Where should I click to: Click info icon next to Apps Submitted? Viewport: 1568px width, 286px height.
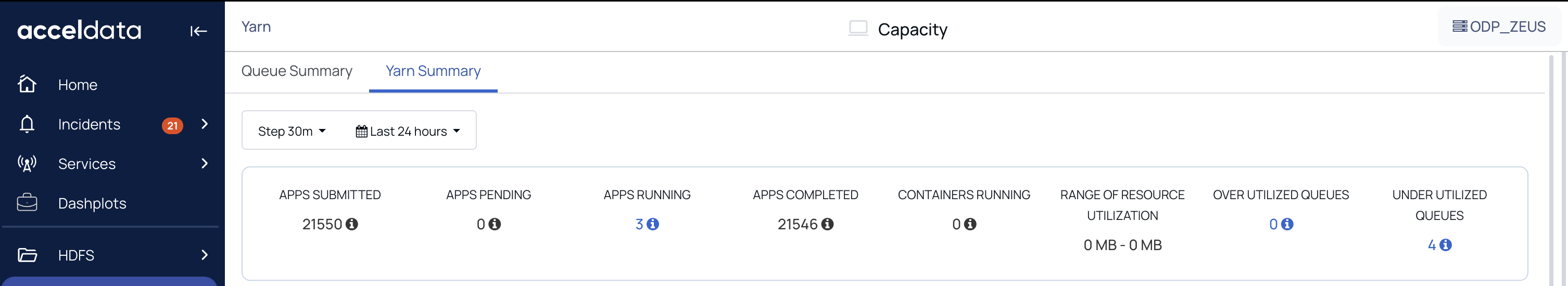point(352,224)
